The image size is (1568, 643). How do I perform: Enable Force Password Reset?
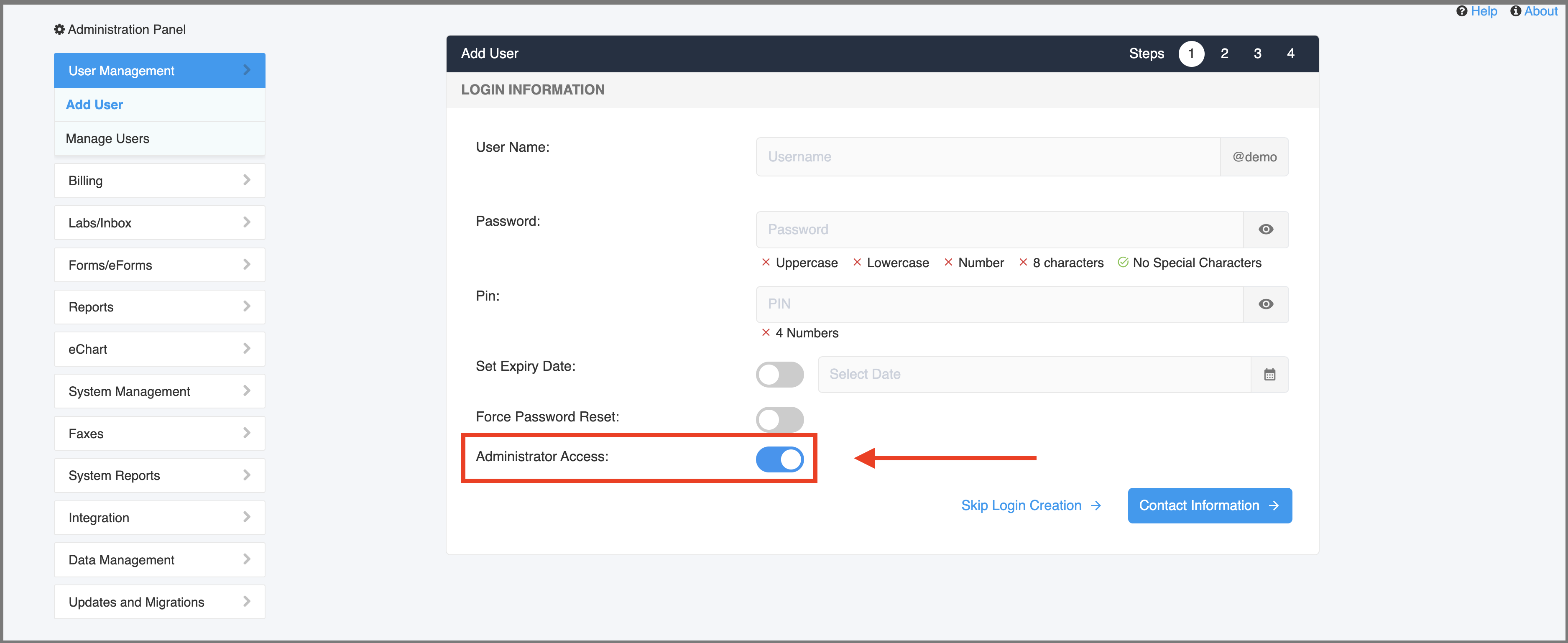[x=780, y=419]
